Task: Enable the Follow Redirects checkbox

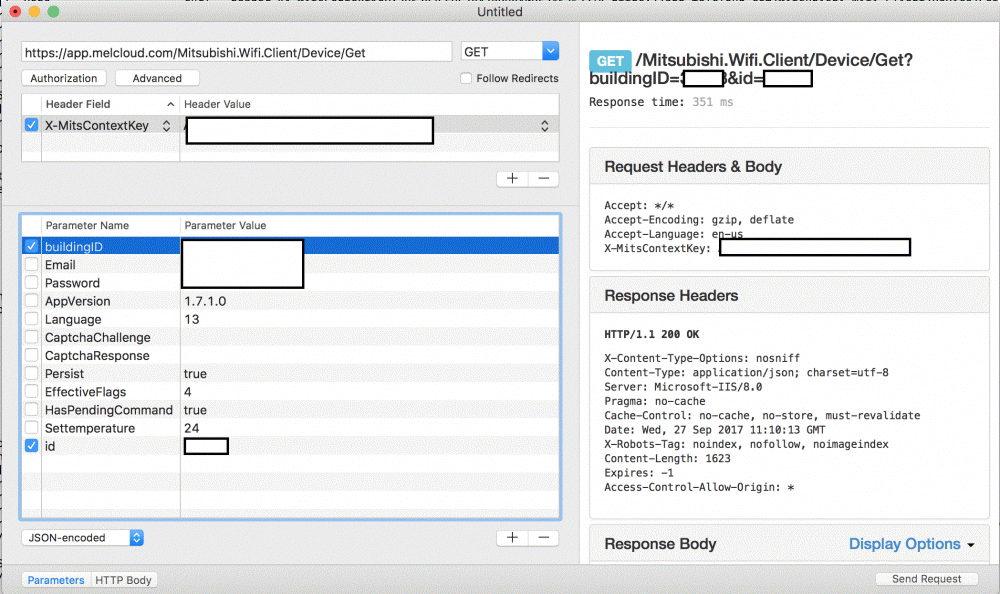Action: click(x=466, y=78)
